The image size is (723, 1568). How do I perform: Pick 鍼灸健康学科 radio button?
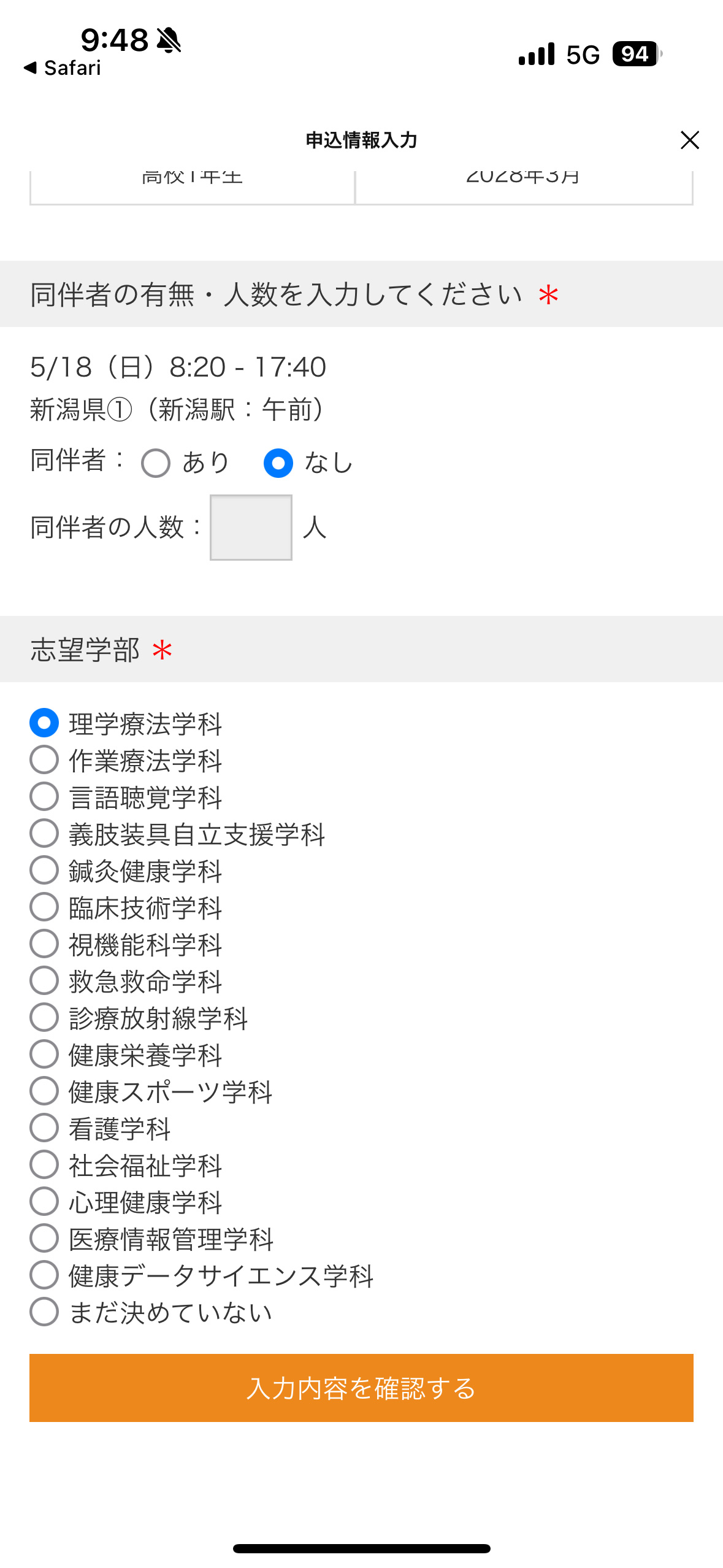tap(44, 870)
